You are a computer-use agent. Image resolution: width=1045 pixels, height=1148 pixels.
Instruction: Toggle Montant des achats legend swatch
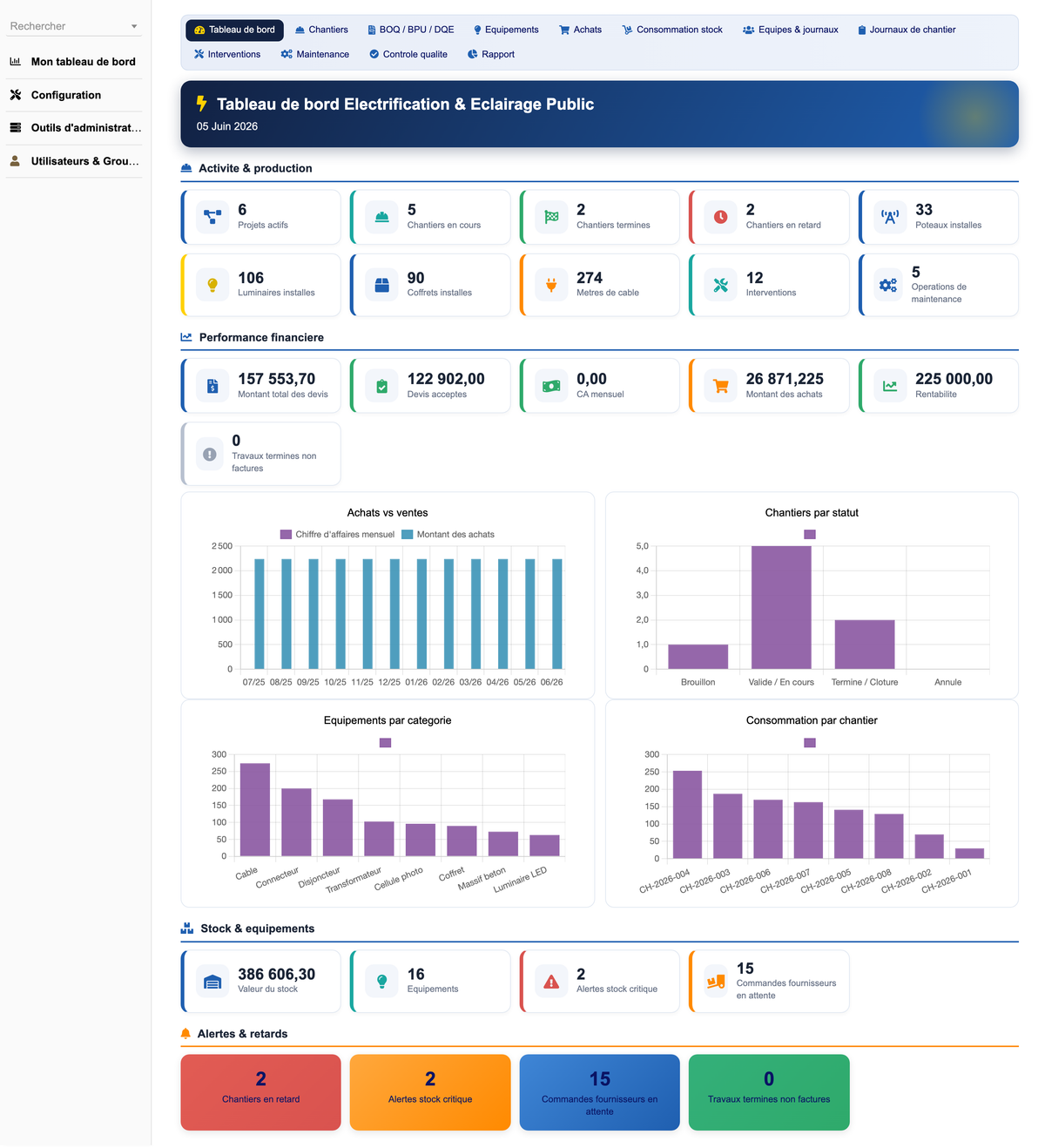[x=407, y=535]
